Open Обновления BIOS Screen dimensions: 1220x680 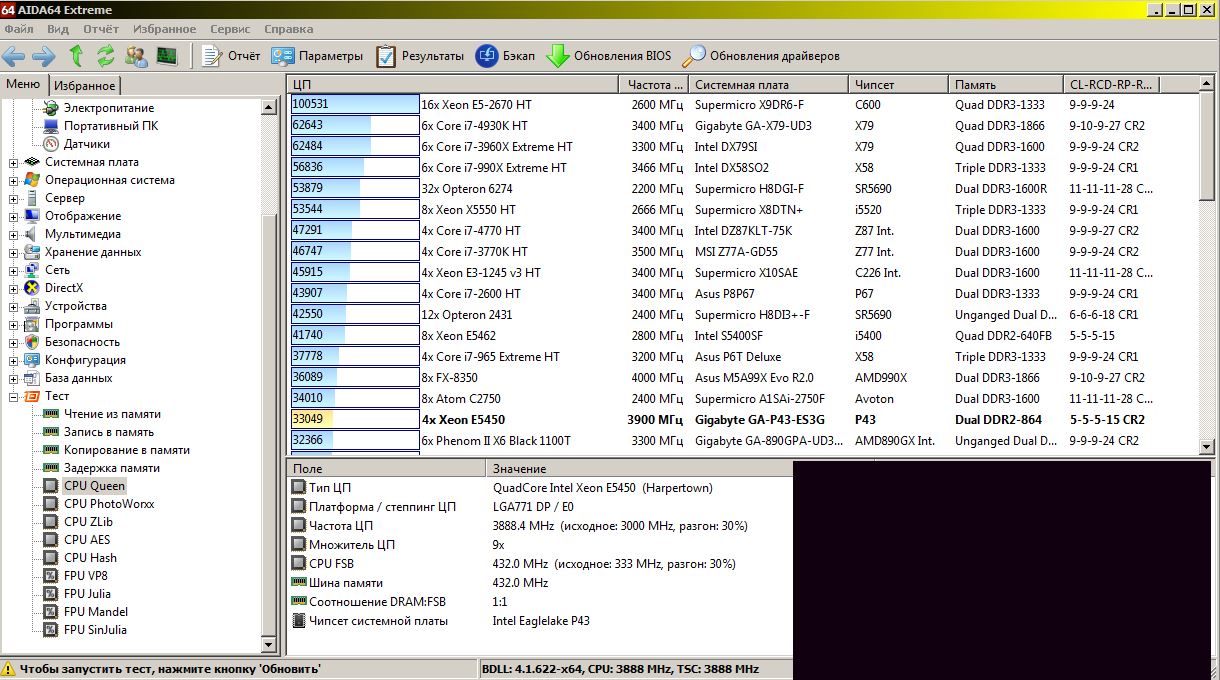click(609, 56)
